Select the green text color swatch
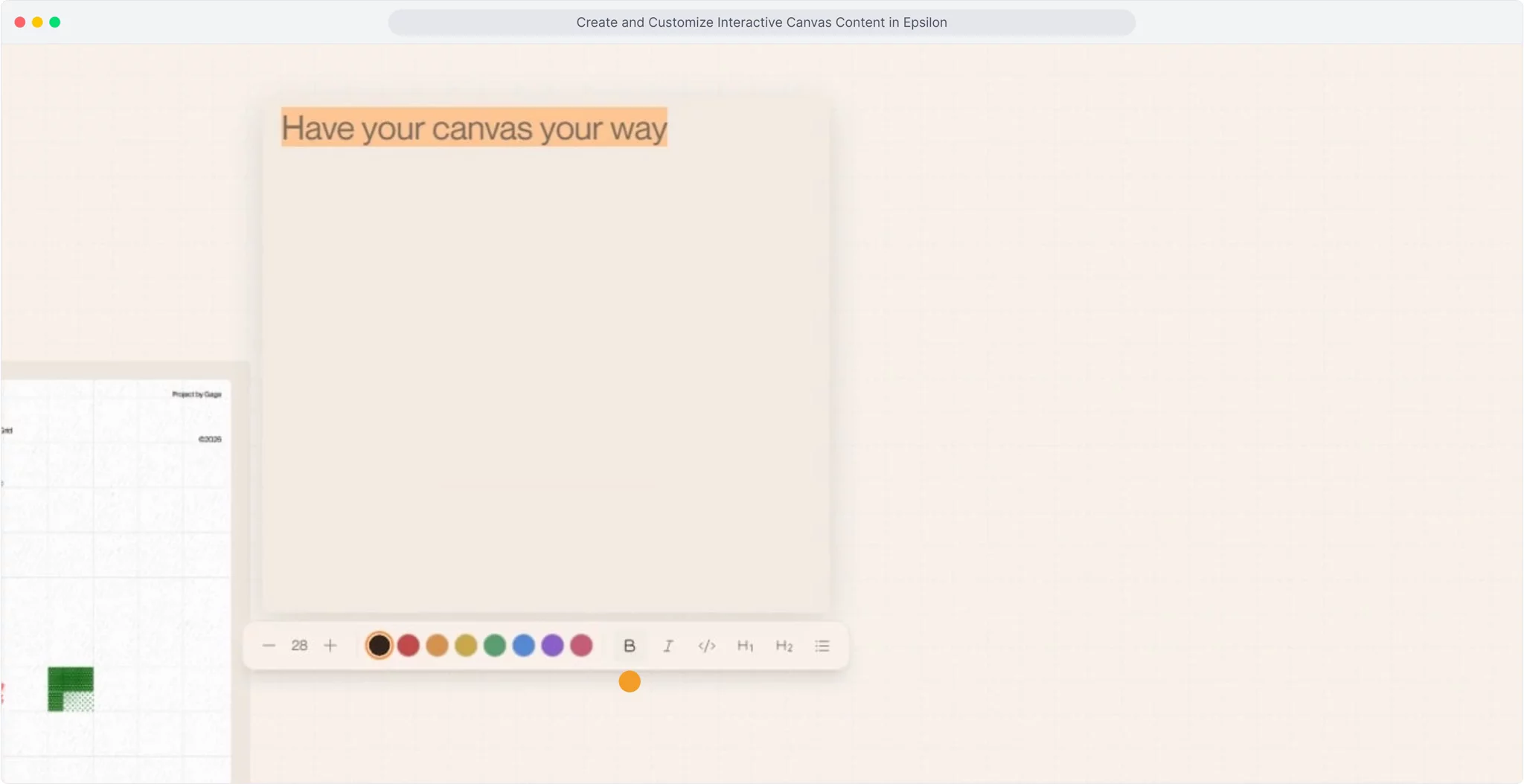Screen dimensions: 1524x784 (x=495, y=646)
